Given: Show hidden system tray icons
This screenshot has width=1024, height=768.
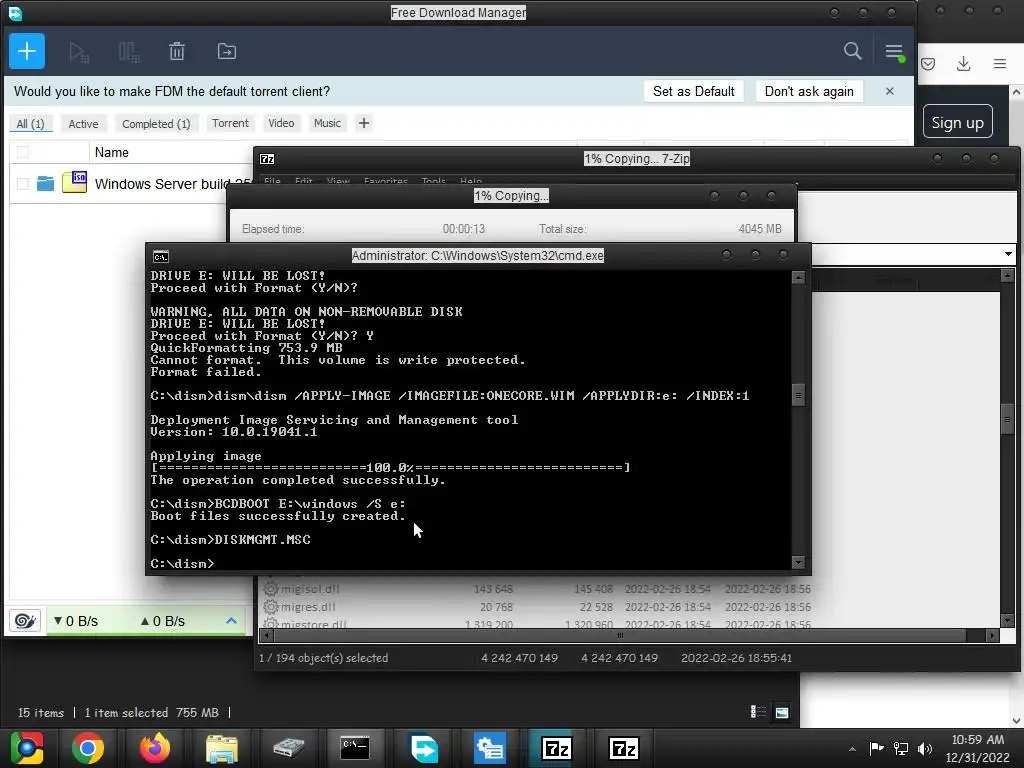Looking at the screenshot, I should (x=852, y=749).
